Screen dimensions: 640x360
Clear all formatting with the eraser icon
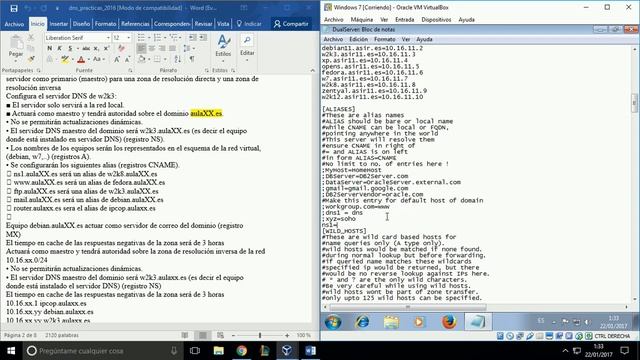coord(121,48)
